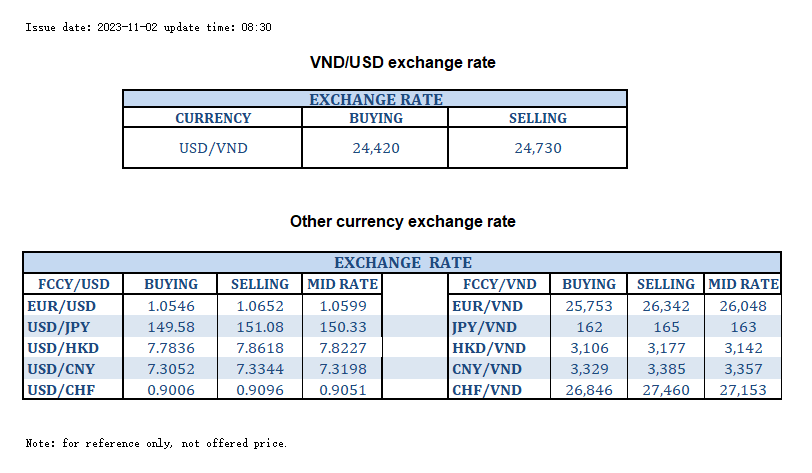
Task: Select the USD/CHF row label
Action: click(61, 389)
